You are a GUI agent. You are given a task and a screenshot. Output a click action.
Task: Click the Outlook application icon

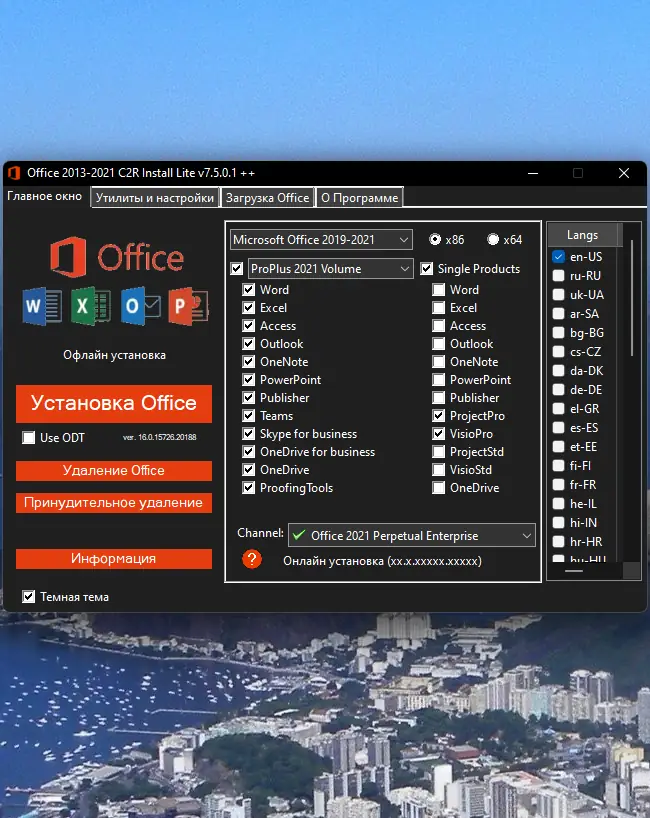point(140,306)
